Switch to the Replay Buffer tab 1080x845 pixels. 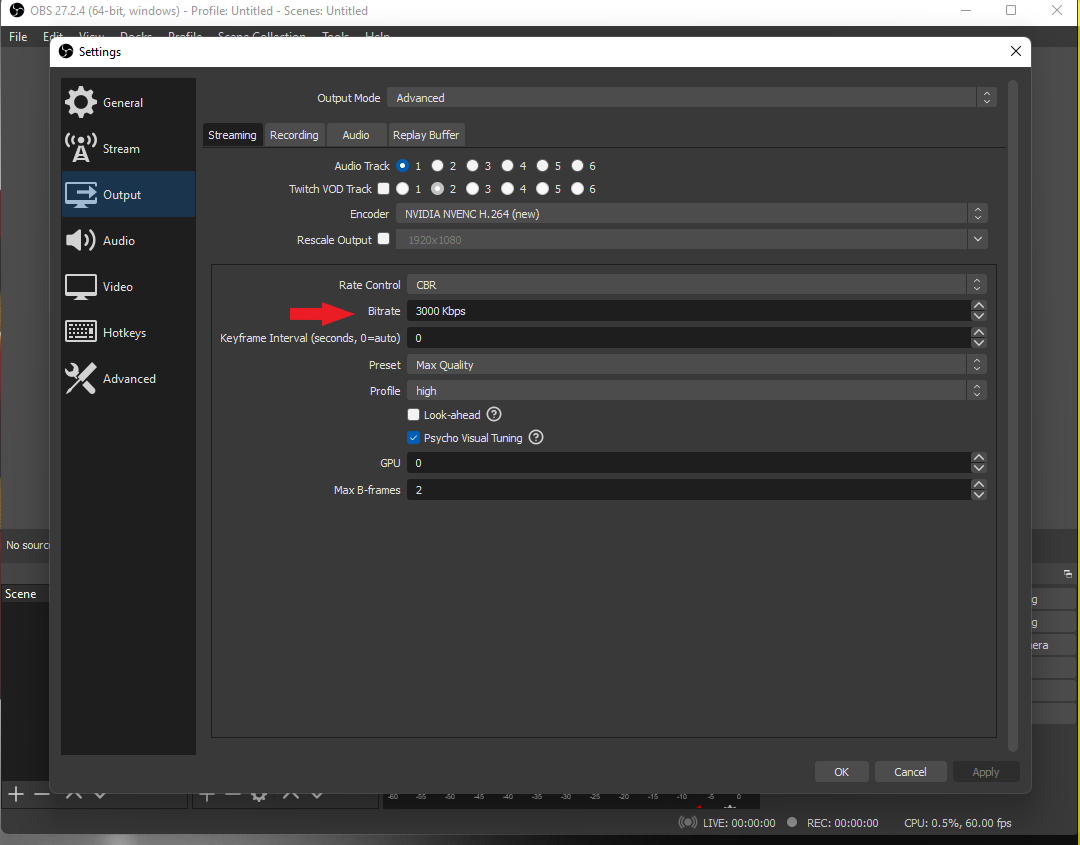(x=426, y=135)
